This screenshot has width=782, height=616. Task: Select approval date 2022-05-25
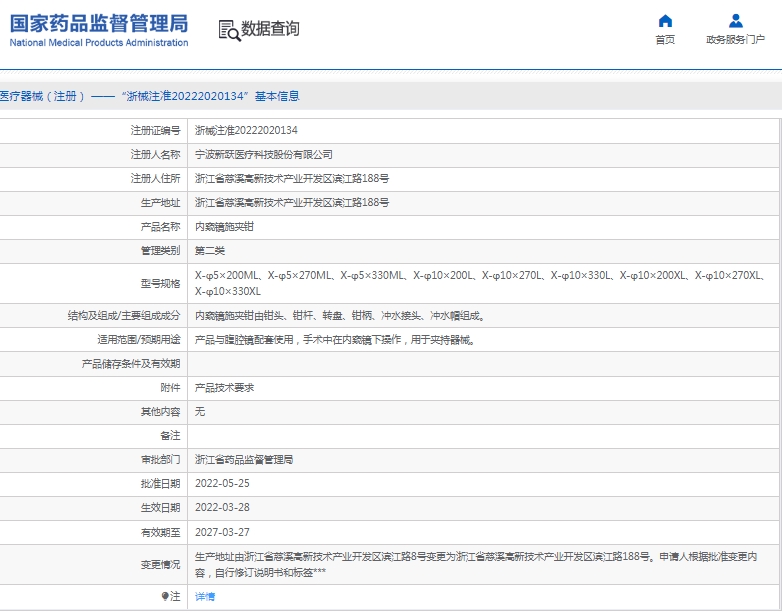pyautogui.click(x=222, y=484)
